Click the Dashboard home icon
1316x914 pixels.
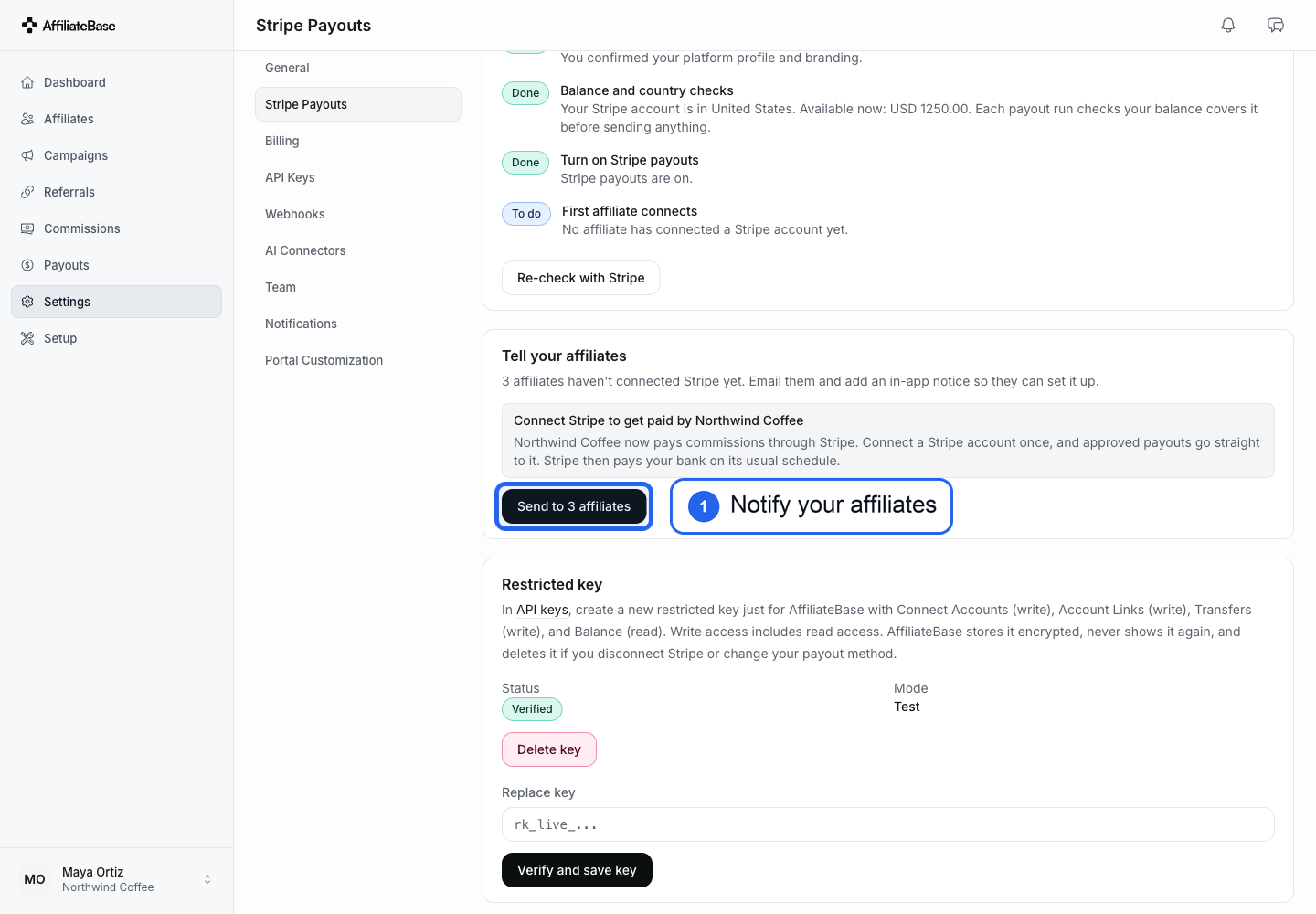(27, 82)
